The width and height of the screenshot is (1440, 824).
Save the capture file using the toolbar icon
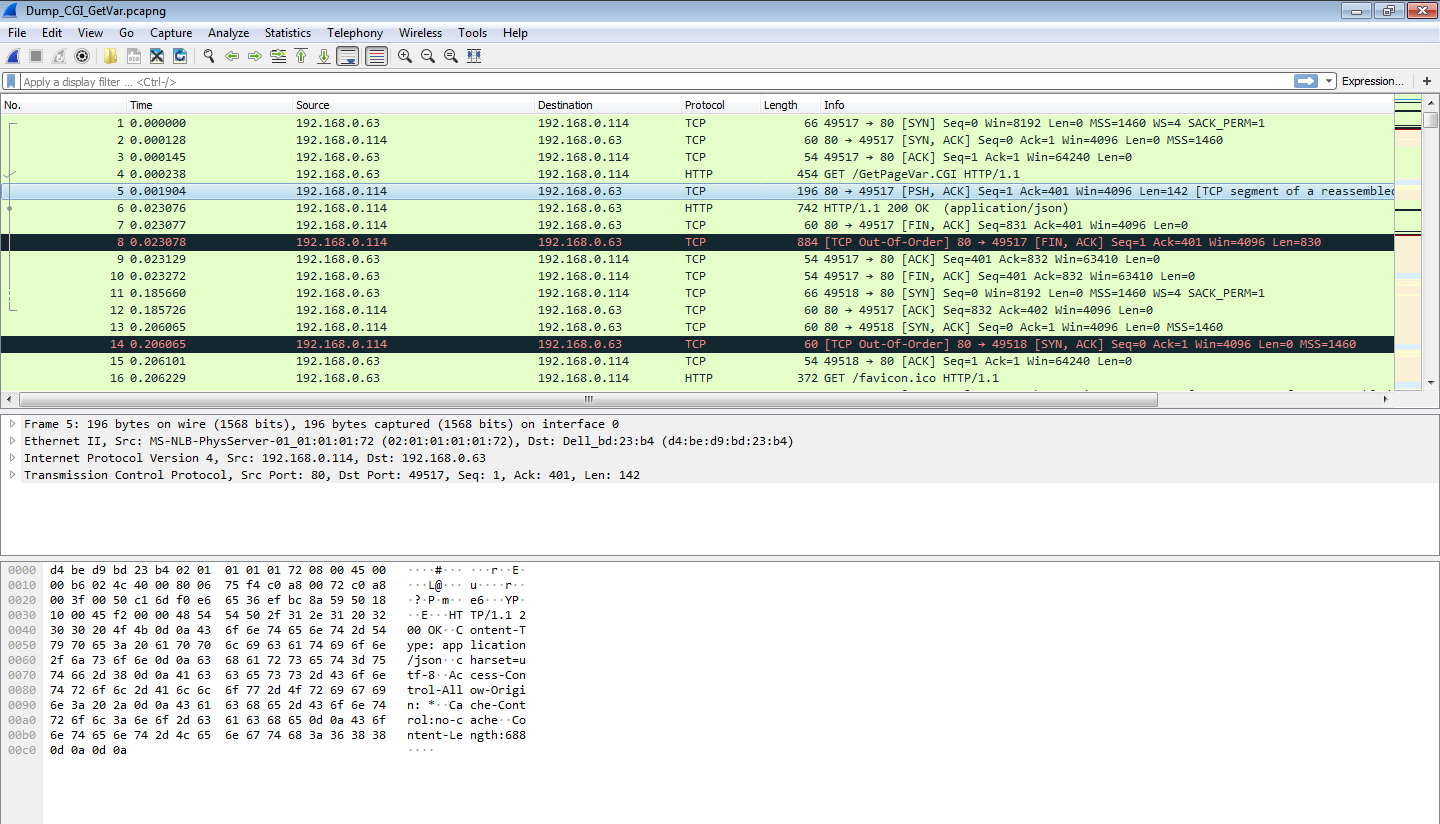133,56
